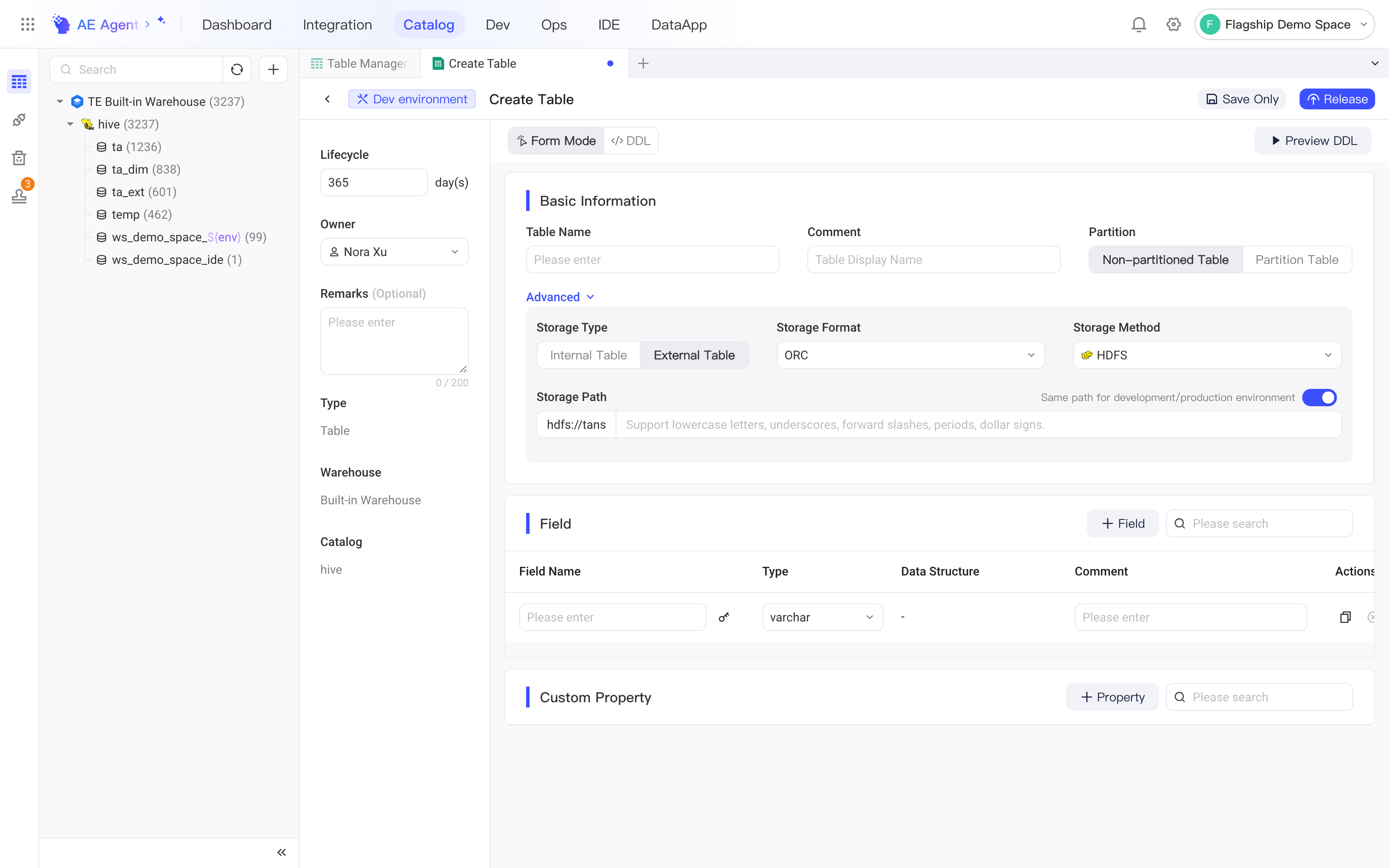Select Partition Table option

[x=1297, y=260]
